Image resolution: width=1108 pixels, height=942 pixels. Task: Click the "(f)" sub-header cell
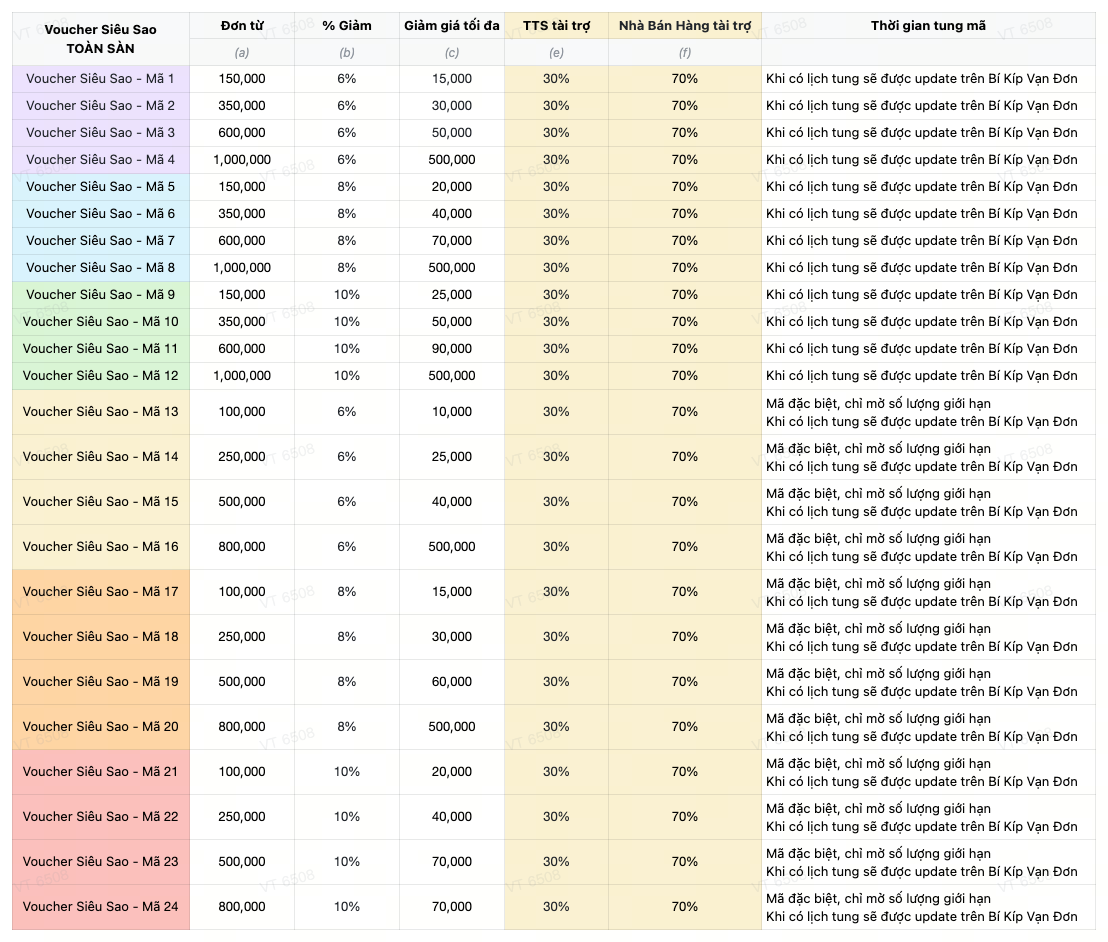click(x=685, y=52)
